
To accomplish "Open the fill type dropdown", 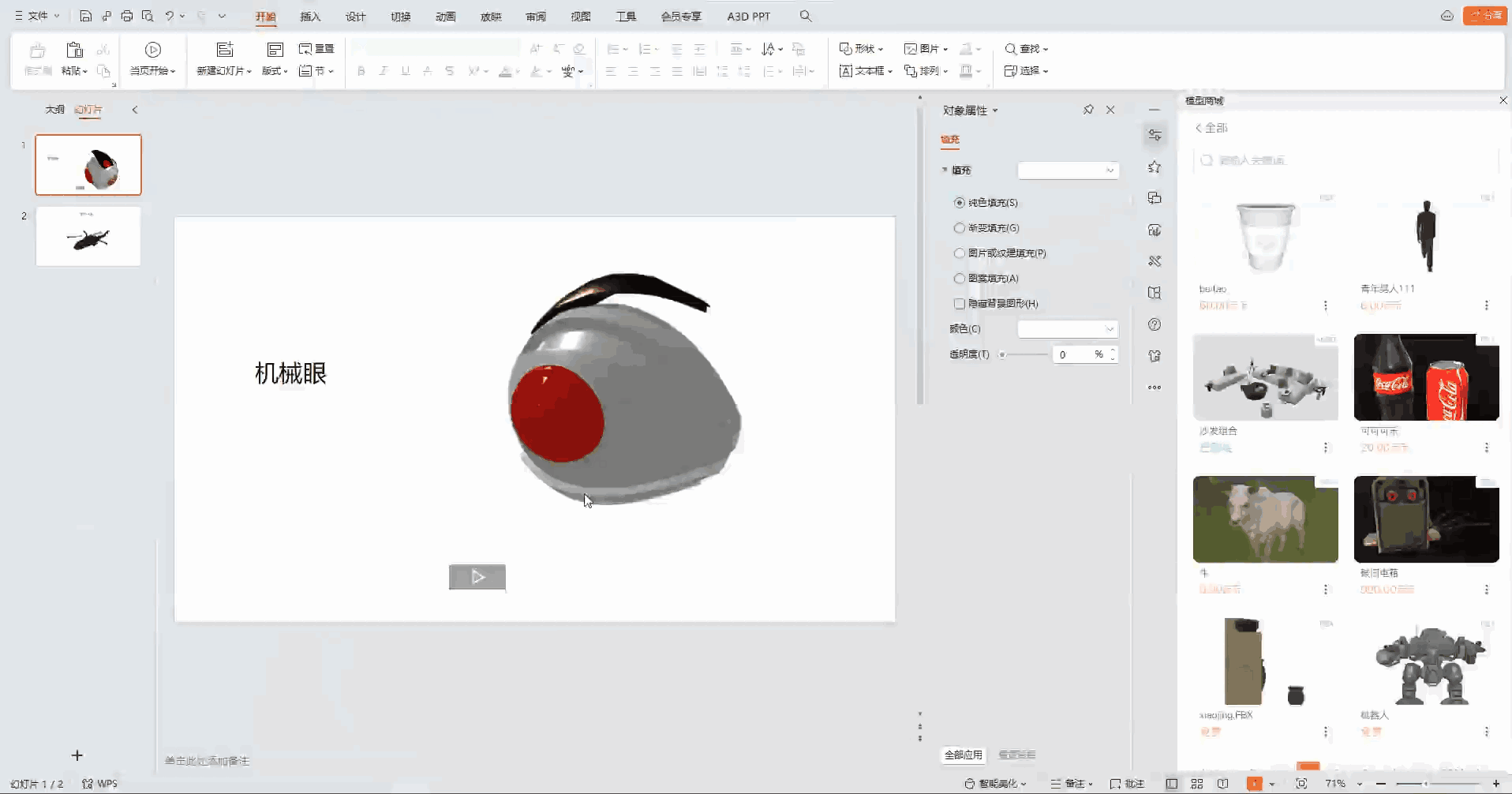I will [1068, 170].
